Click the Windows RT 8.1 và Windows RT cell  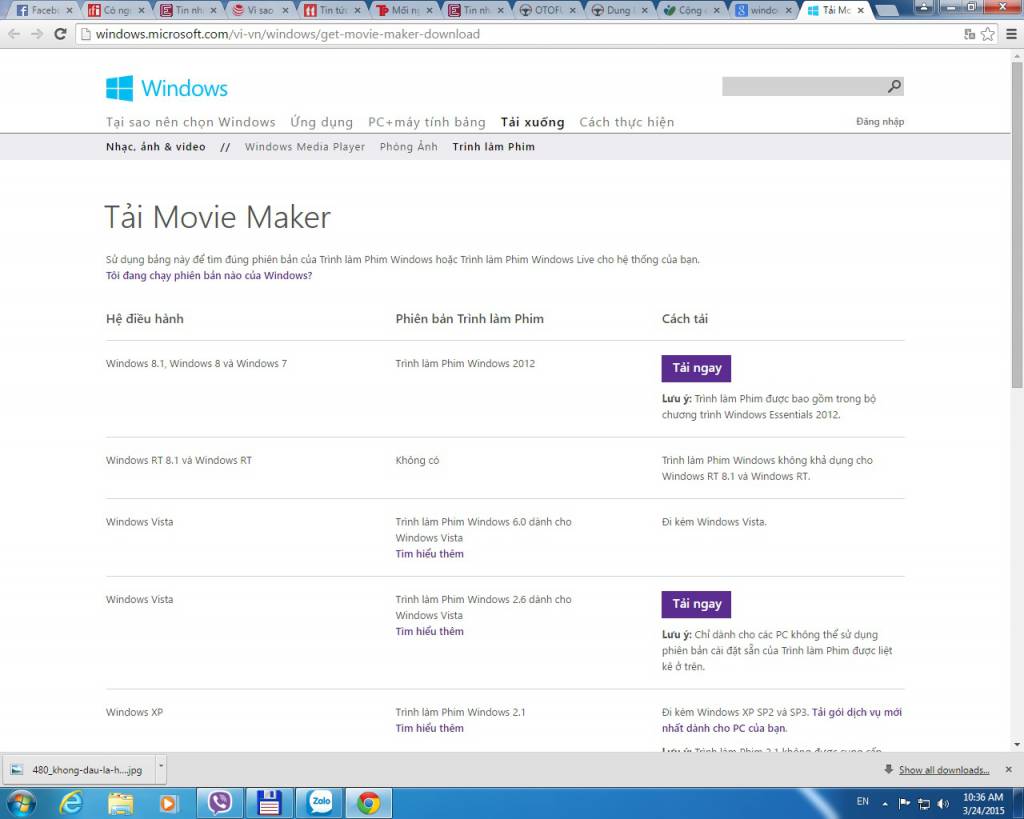pyautogui.click(x=178, y=460)
